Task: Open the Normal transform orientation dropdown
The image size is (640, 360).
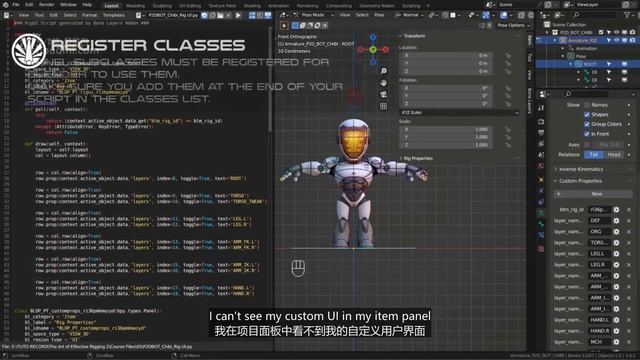Action: click(x=410, y=15)
